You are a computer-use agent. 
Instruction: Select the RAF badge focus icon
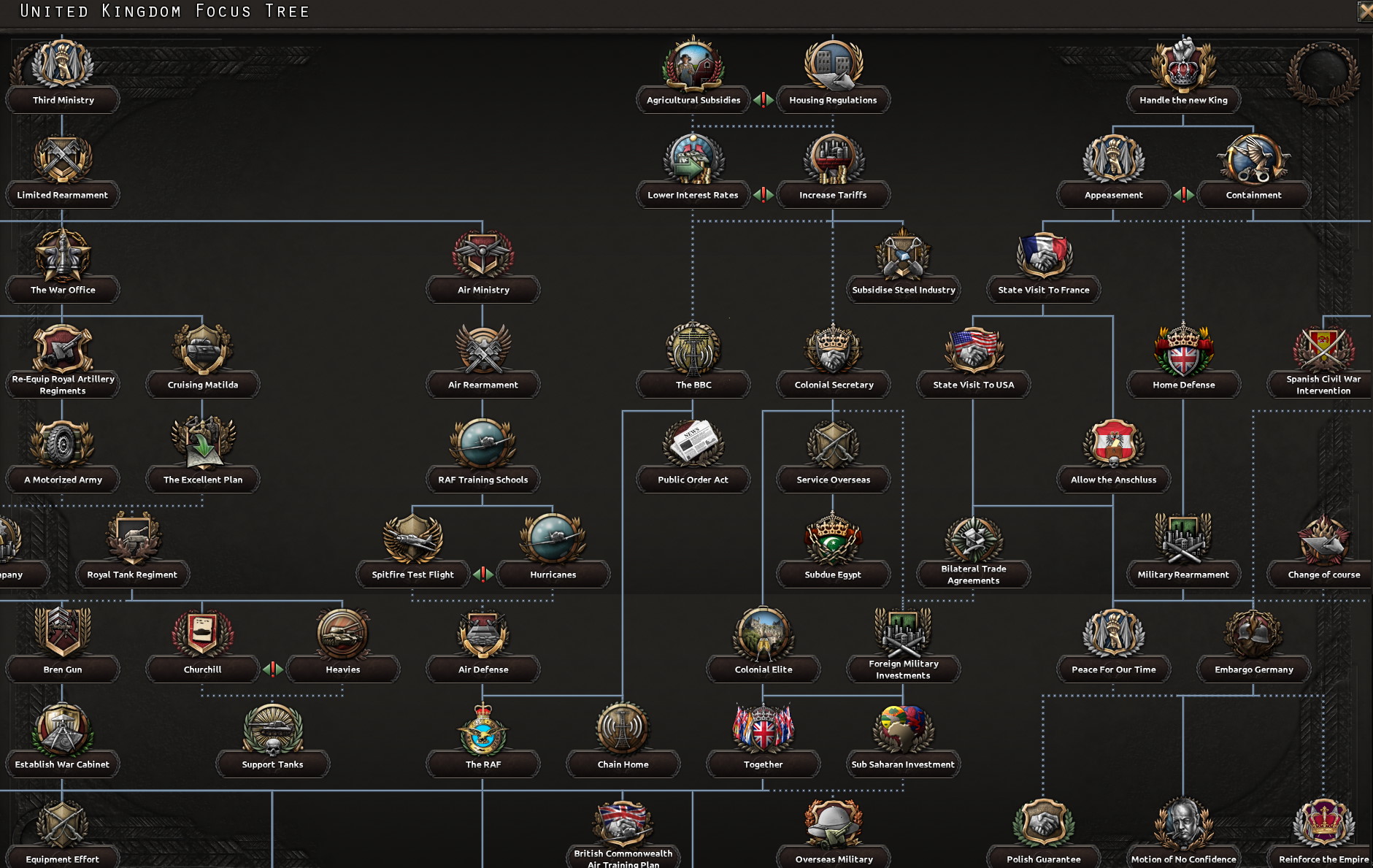pos(482,729)
